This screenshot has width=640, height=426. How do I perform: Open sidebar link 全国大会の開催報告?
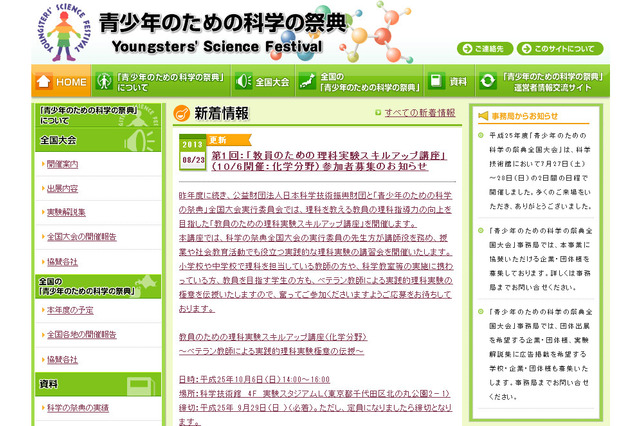82,237
